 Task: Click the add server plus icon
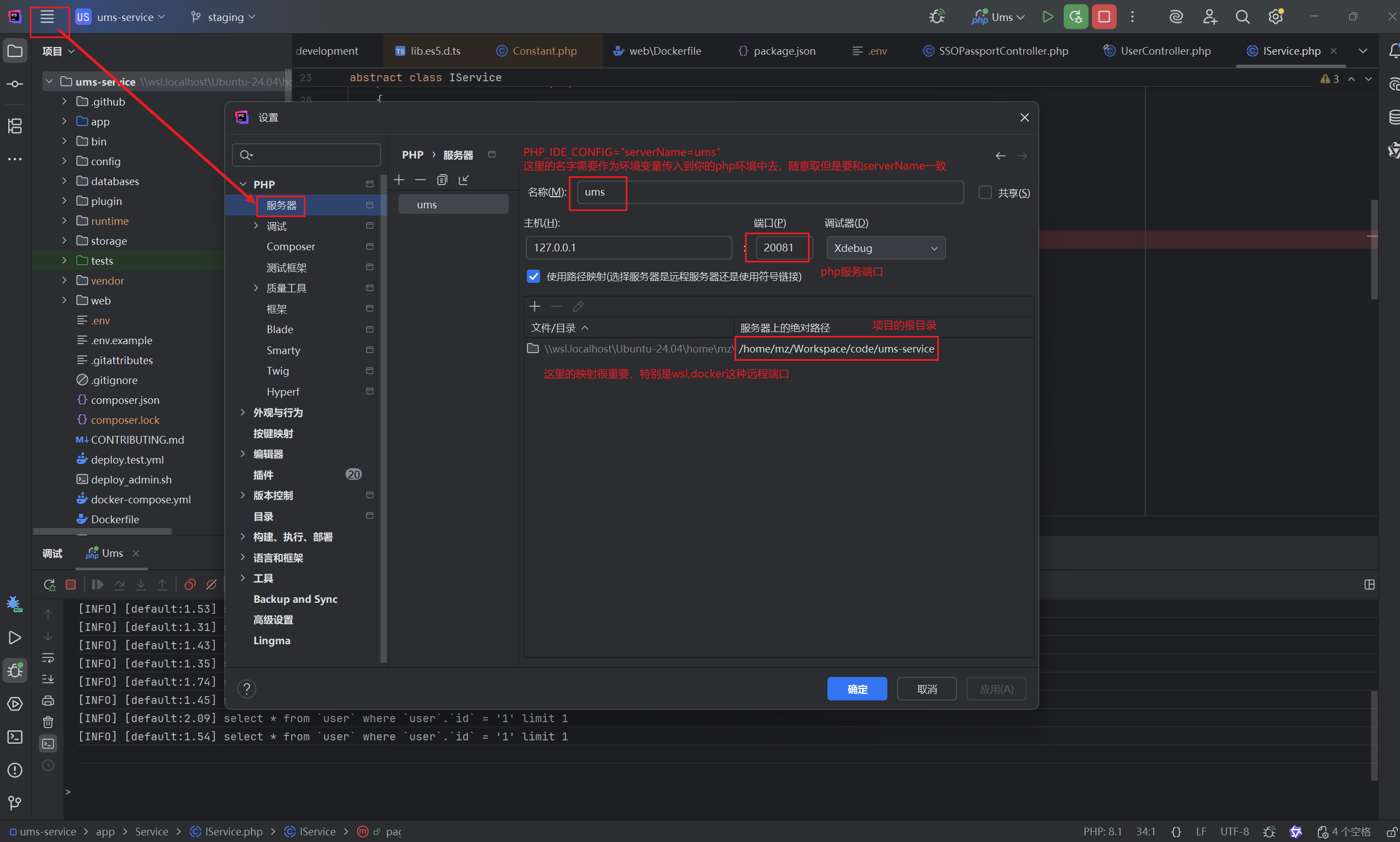point(399,180)
